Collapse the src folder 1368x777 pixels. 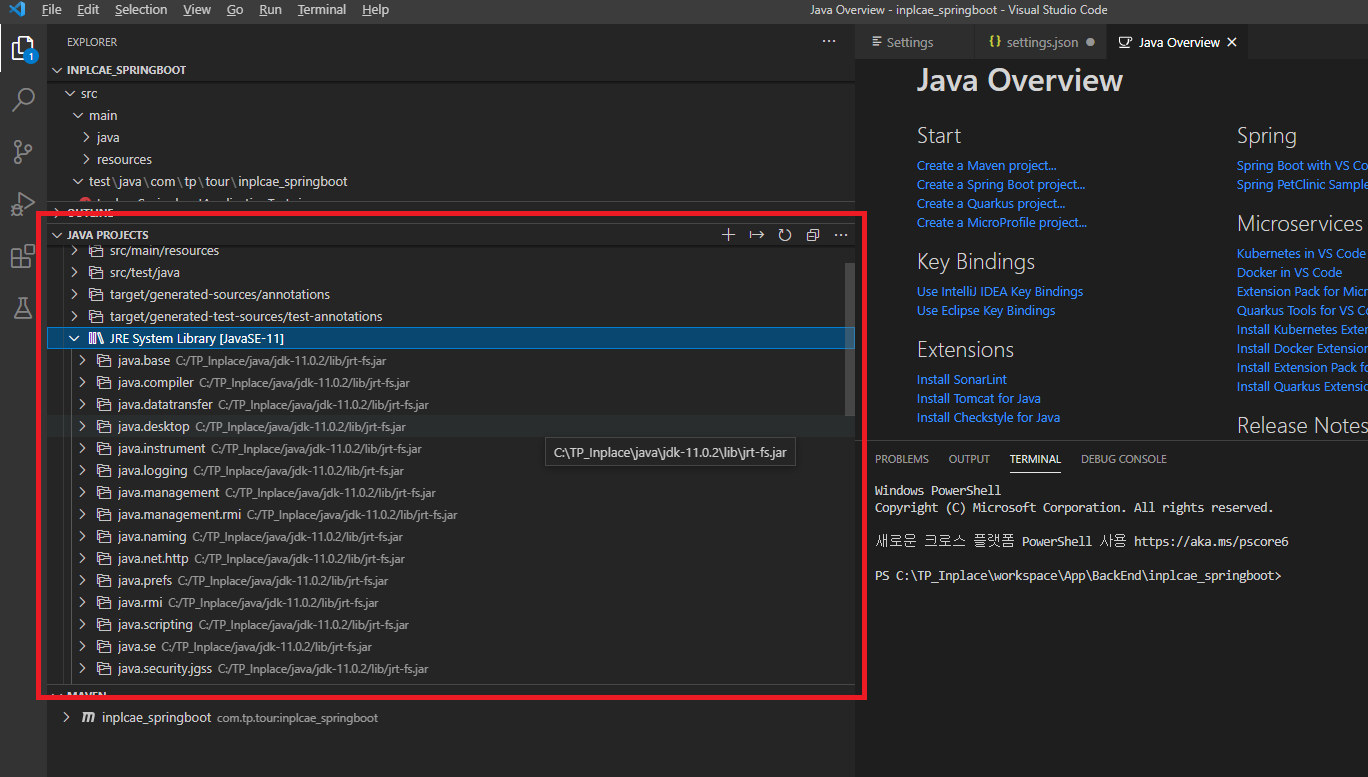69,93
